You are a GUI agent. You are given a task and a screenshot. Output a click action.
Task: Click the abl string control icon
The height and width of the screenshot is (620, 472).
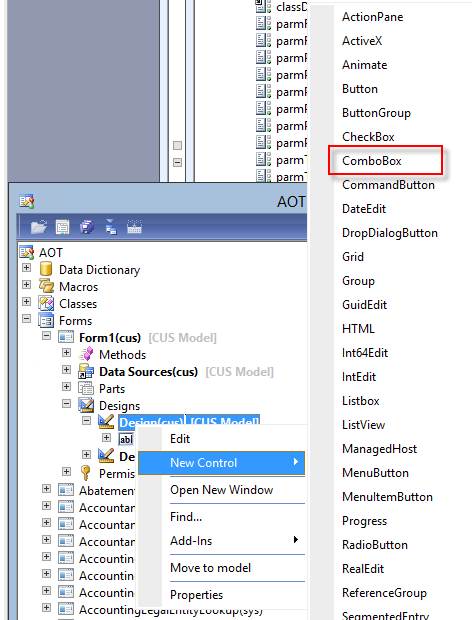tap(126, 439)
